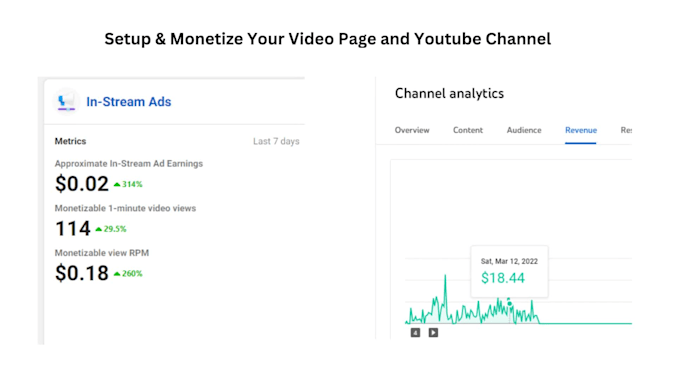Image resolution: width=680 pixels, height=383 pixels.
Task: Click the highlighted data point on chart
Action: (509, 303)
